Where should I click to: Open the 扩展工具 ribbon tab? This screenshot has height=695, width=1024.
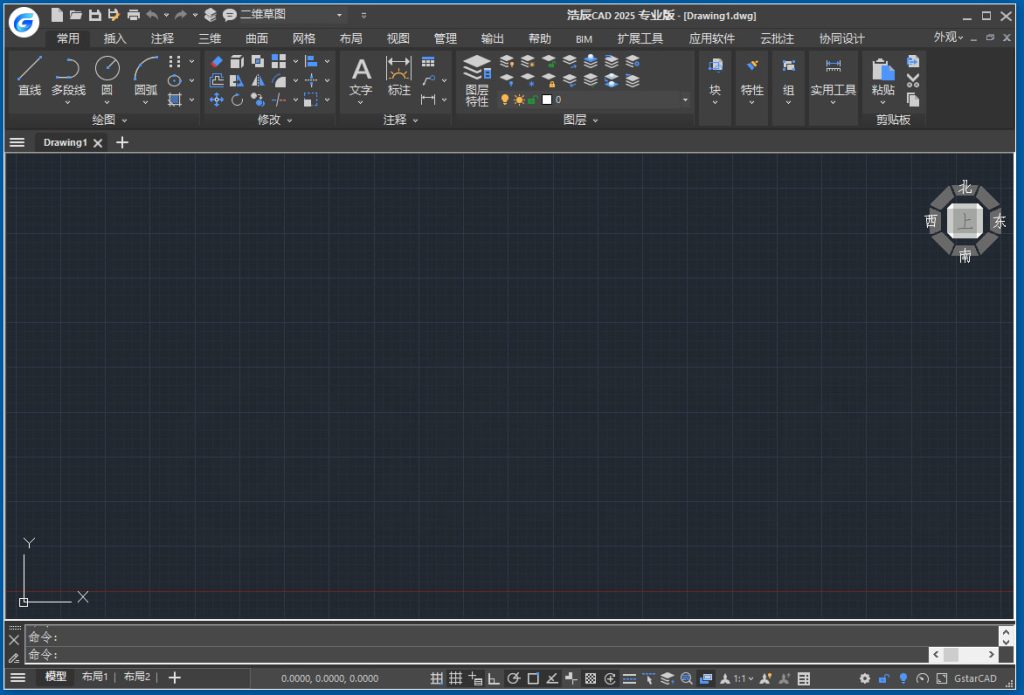tap(640, 39)
